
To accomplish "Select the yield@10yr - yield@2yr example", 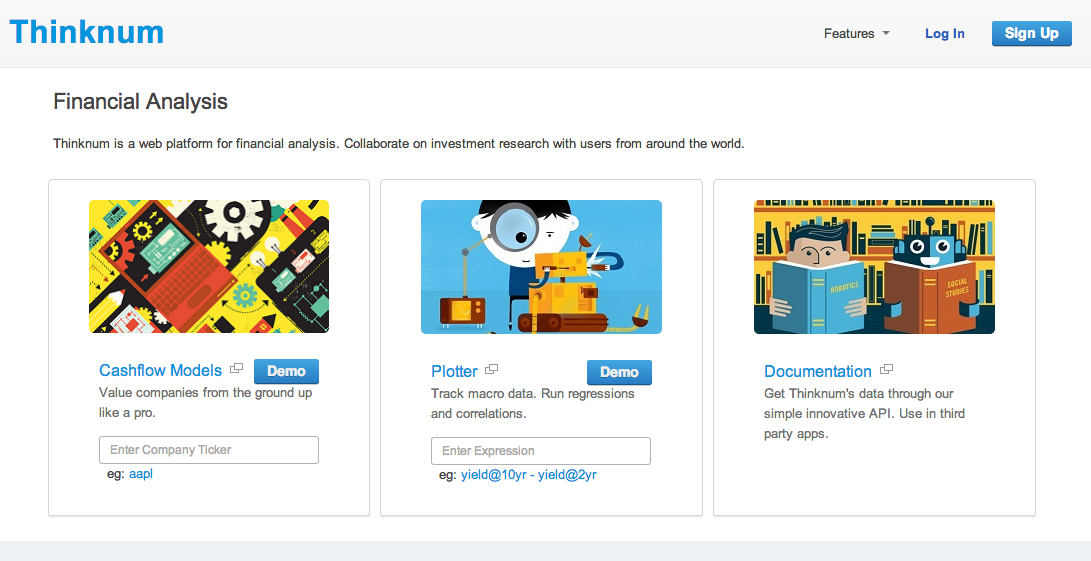I will click(528, 475).
